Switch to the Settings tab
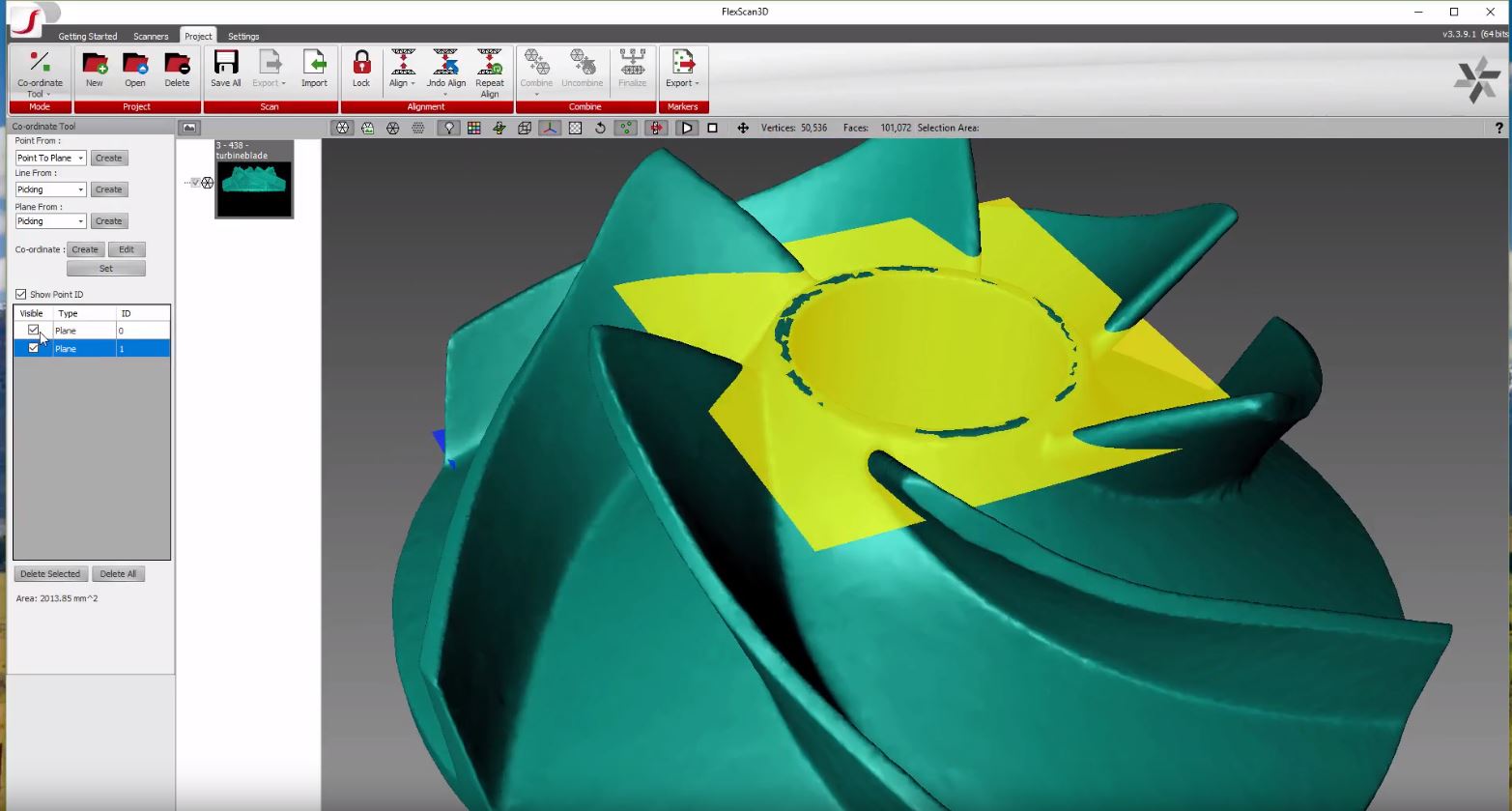 pos(242,36)
